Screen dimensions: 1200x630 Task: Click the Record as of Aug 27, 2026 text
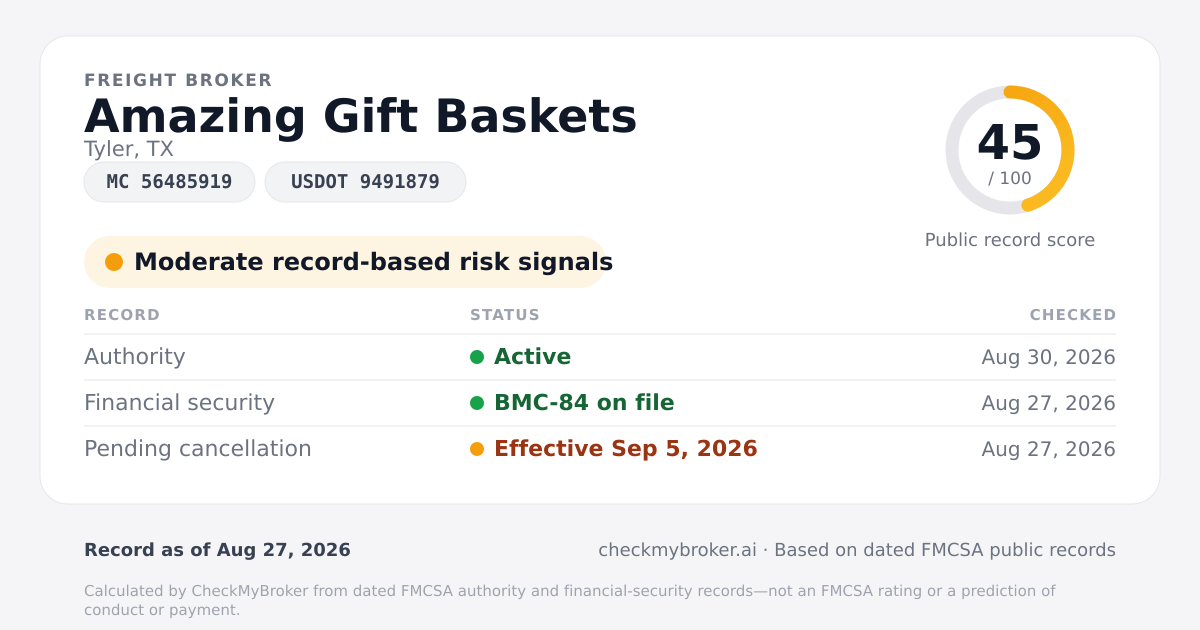[x=217, y=550]
